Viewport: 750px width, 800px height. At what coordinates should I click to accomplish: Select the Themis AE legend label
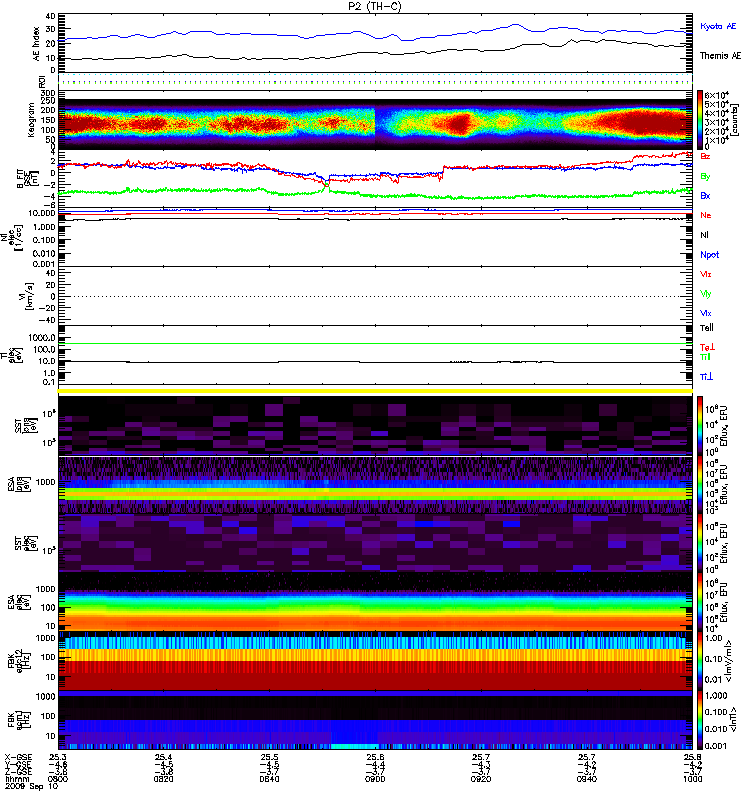tap(720, 56)
